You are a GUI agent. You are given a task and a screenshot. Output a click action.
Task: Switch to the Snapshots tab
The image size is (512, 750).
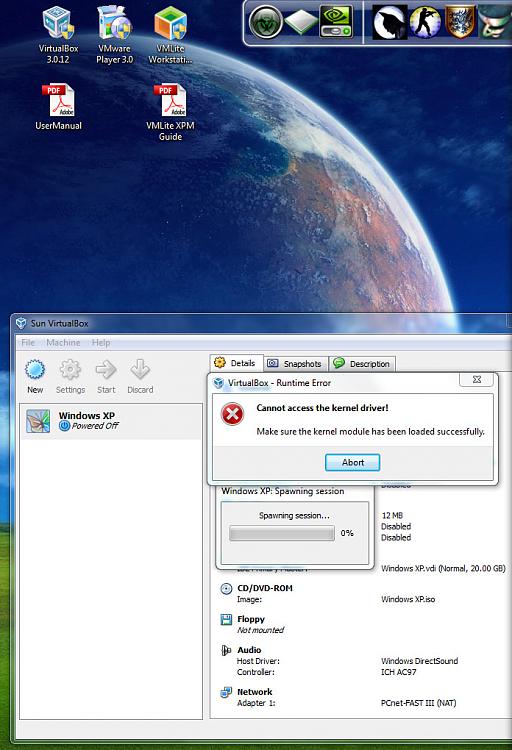(295, 364)
